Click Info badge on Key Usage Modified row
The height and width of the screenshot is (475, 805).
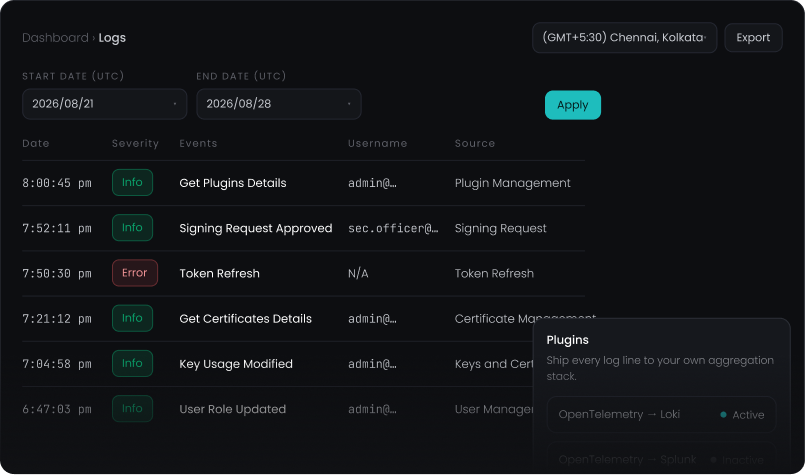point(132,363)
